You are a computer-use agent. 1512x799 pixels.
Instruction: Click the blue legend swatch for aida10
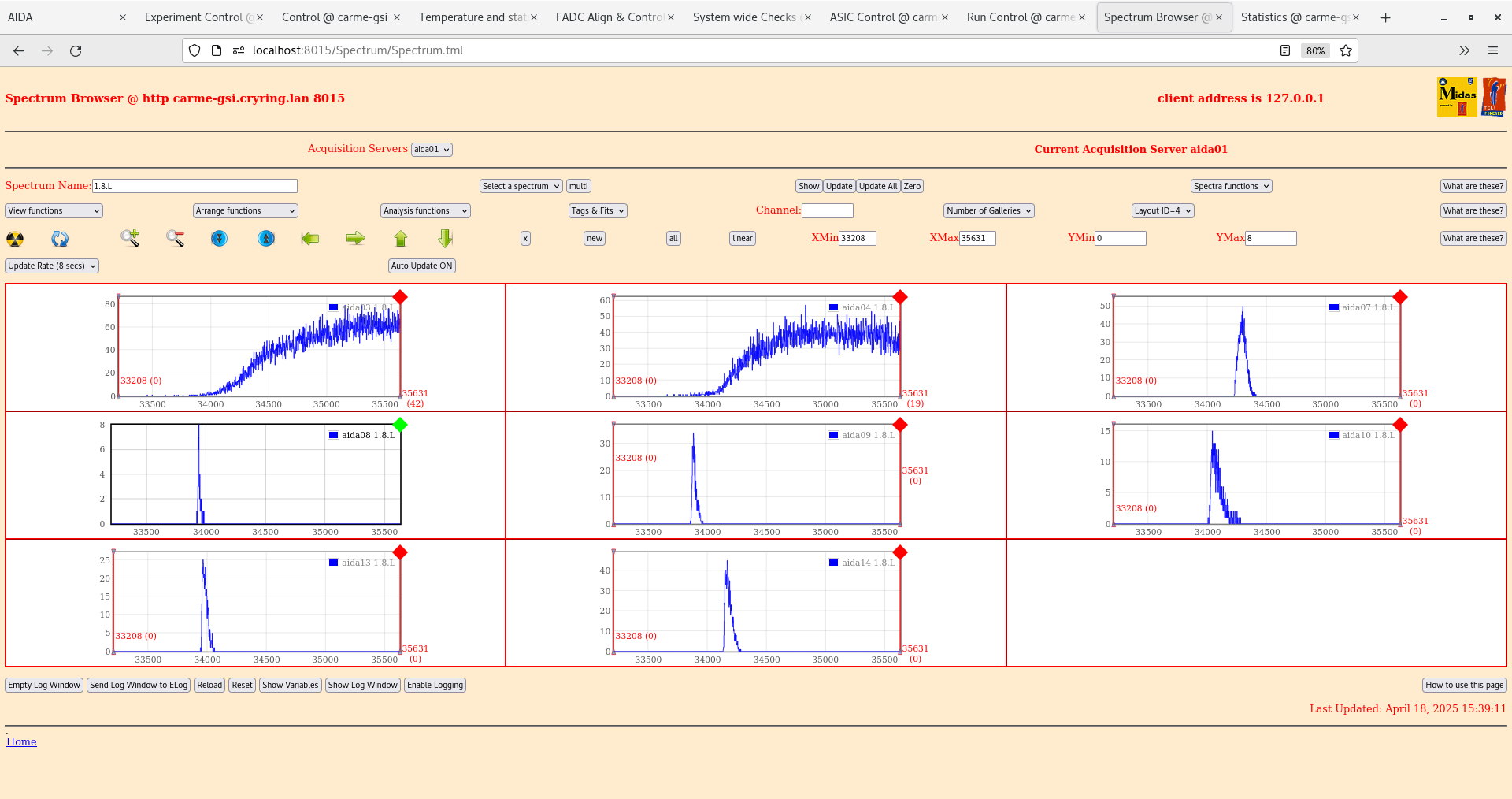coord(1334,435)
